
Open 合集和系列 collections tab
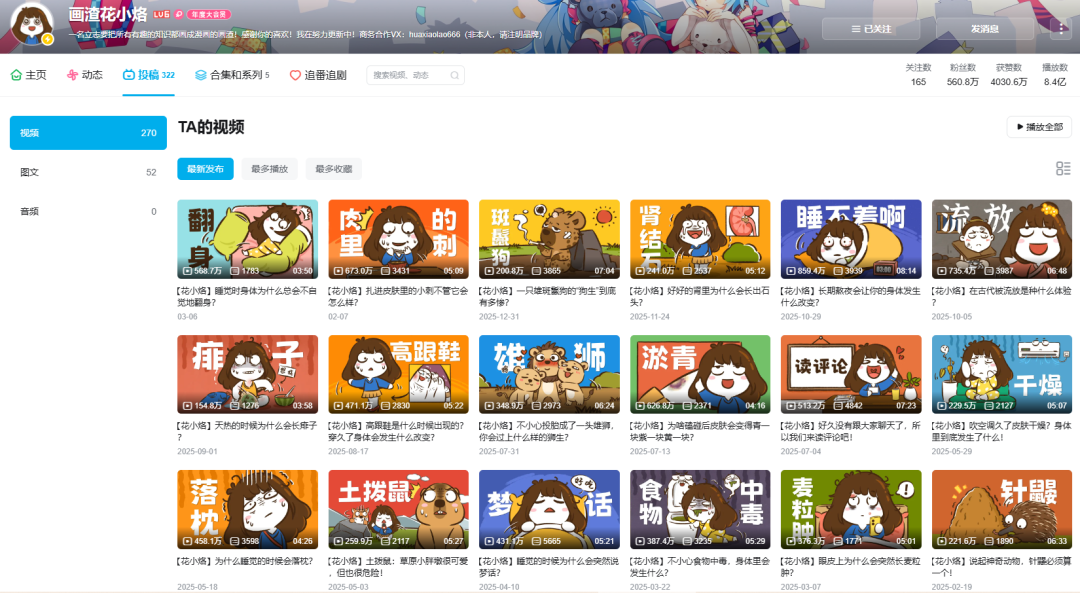[232, 75]
